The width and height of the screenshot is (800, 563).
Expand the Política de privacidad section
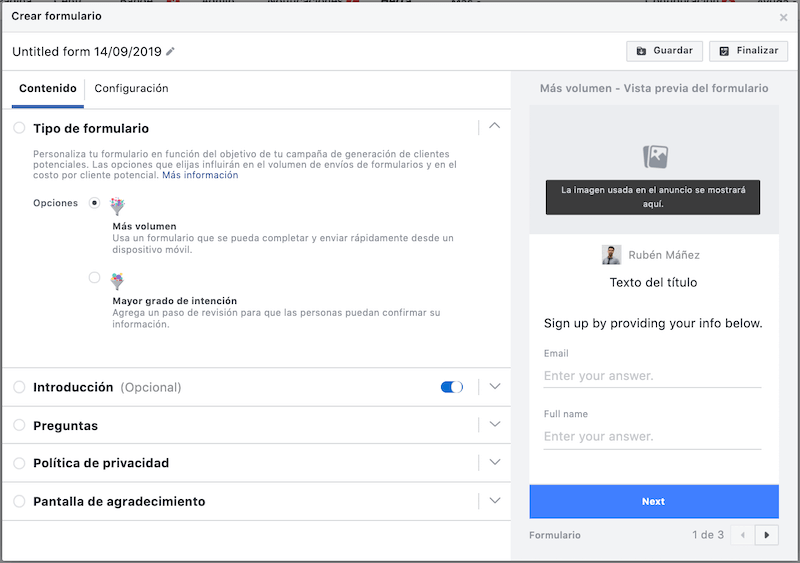tap(494, 463)
